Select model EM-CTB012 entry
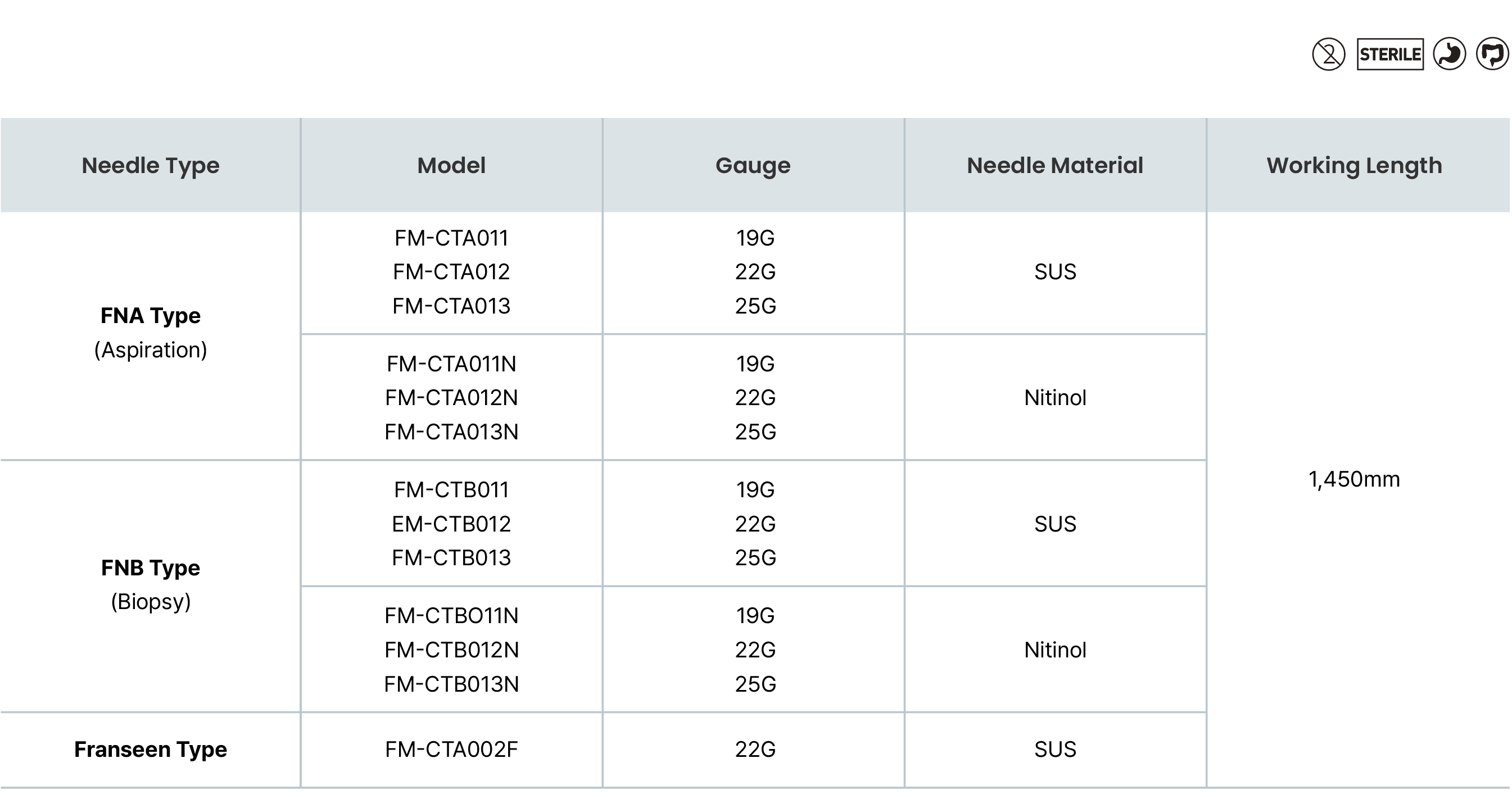Screen dimensions: 1512x799 point(451,524)
